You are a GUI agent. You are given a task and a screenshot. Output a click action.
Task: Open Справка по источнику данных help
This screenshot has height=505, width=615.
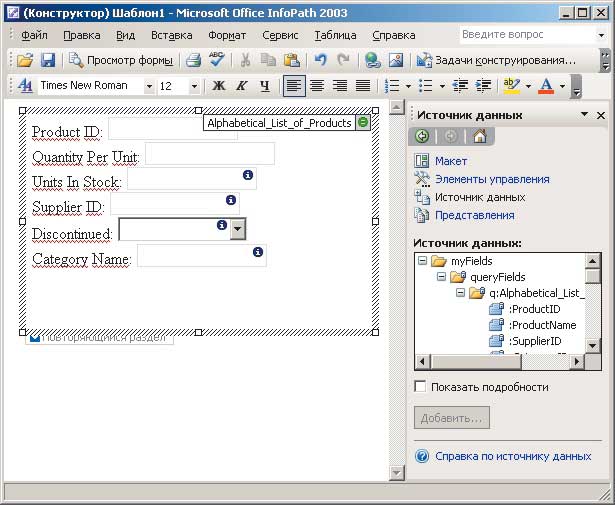tap(513, 456)
